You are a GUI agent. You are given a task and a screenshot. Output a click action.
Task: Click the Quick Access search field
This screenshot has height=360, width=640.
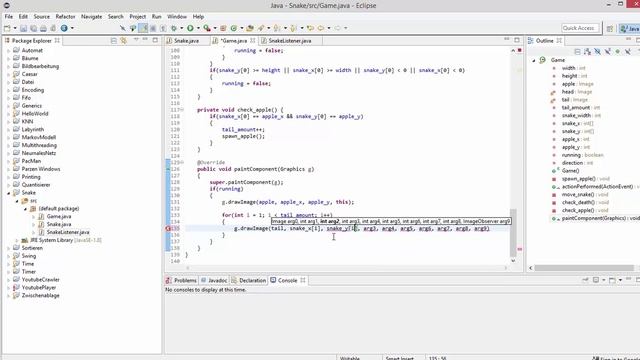pyautogui.click(x=579, y=28)
